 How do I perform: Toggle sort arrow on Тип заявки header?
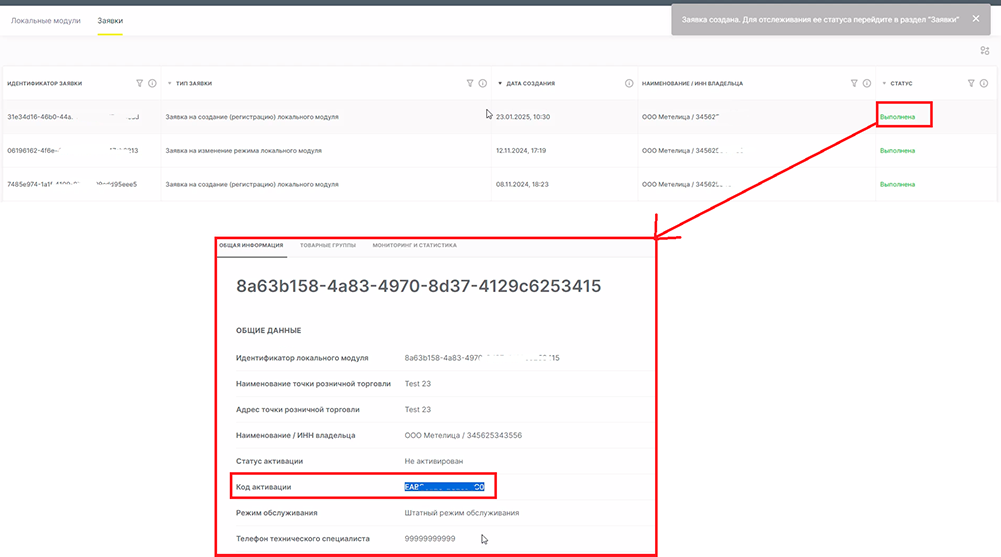[x=169, y=84]
